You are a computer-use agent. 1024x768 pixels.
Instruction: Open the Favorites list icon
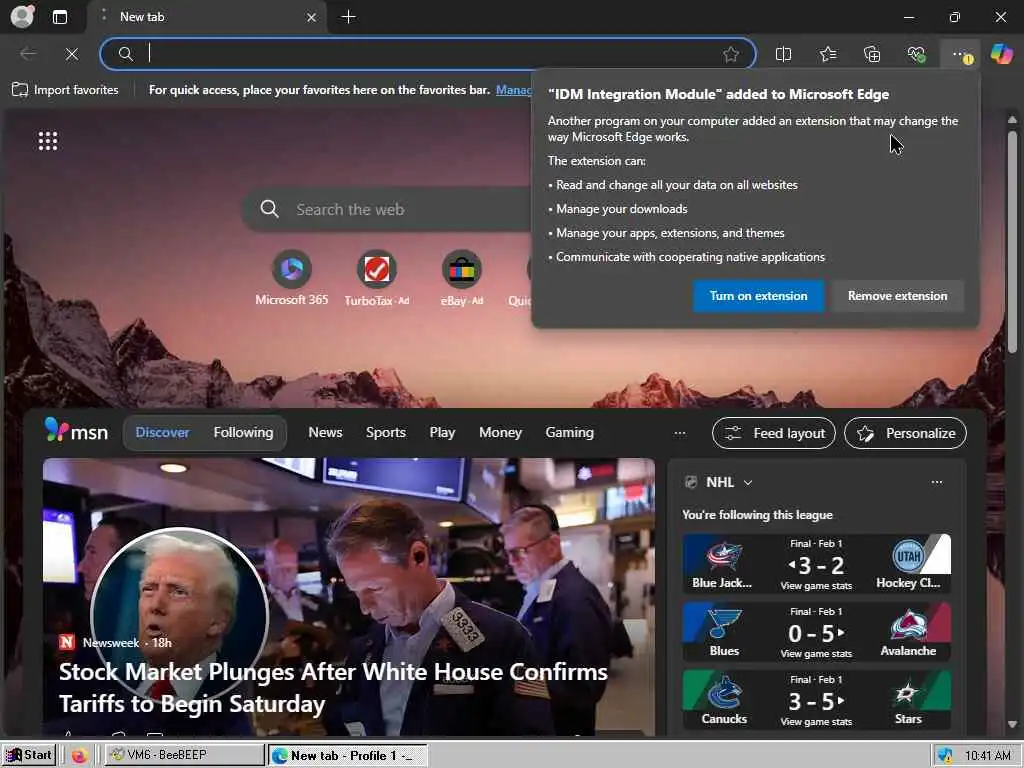coord(827,54)
